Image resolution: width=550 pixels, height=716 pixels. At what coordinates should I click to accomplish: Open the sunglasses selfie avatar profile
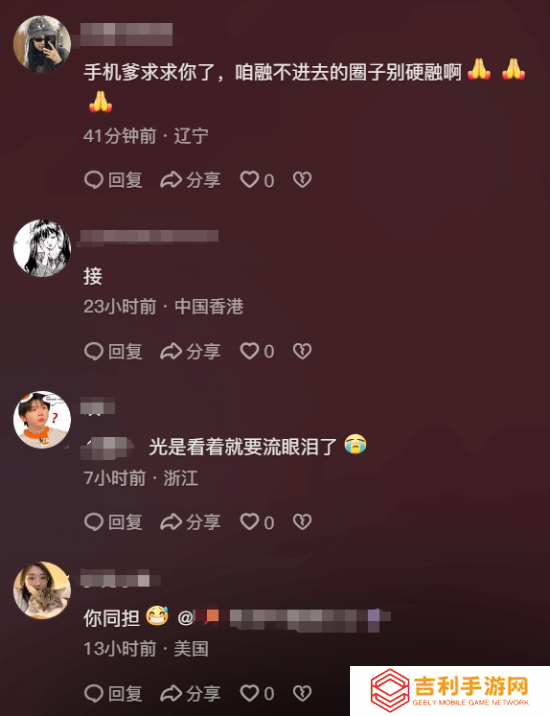42,44
